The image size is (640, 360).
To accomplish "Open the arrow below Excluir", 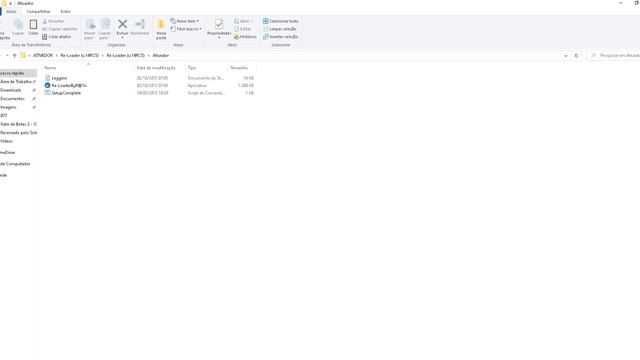I will coord(122,38).
